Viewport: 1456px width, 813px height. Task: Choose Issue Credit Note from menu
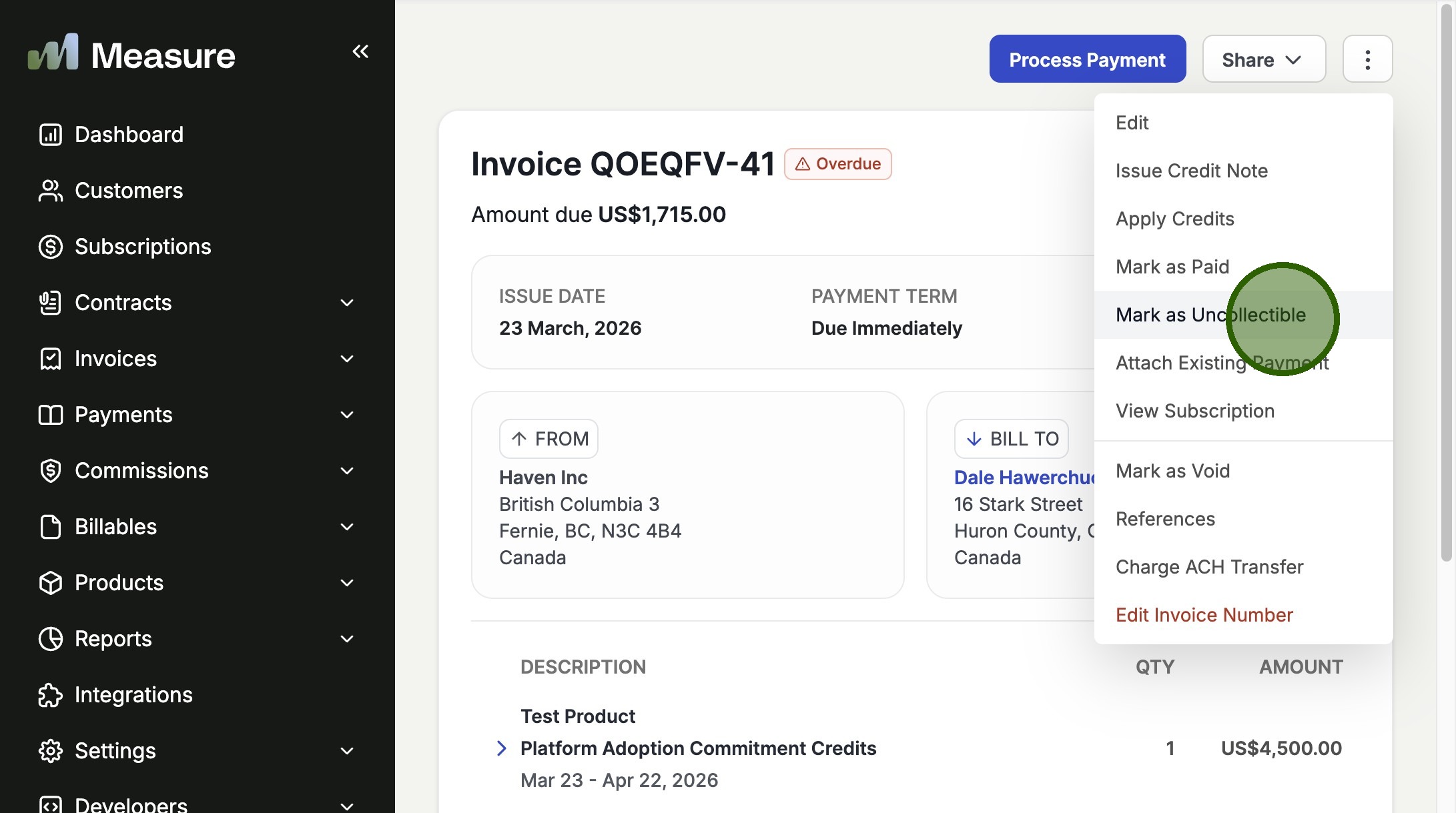pos(1191,171)
